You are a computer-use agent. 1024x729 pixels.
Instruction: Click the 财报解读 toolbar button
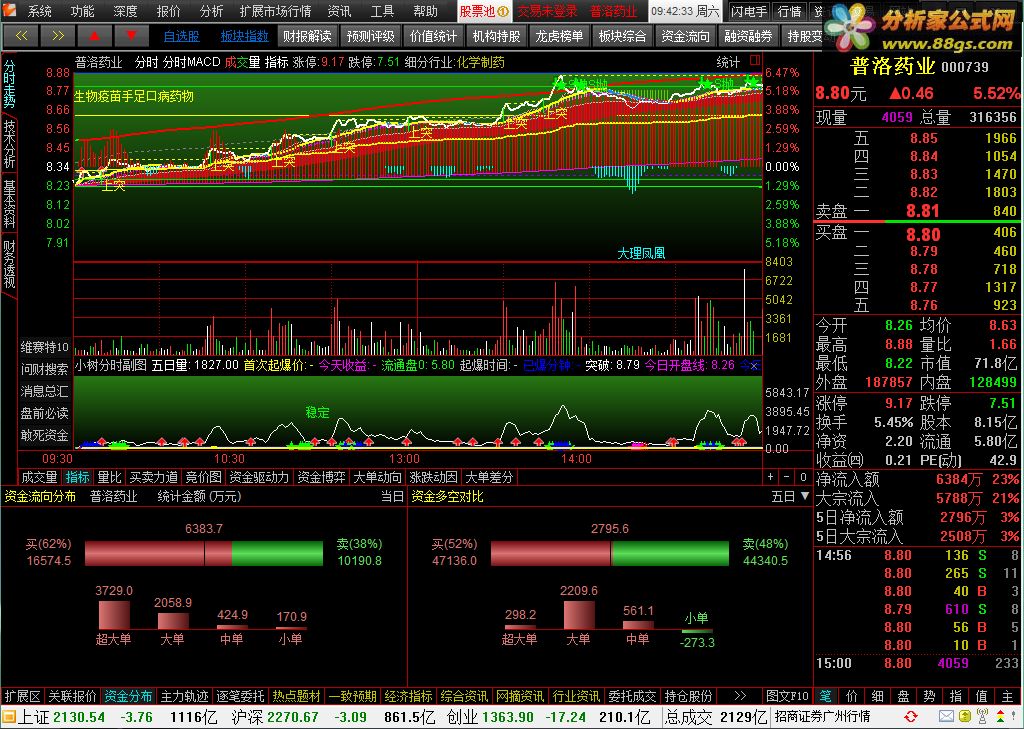point(307,36)
